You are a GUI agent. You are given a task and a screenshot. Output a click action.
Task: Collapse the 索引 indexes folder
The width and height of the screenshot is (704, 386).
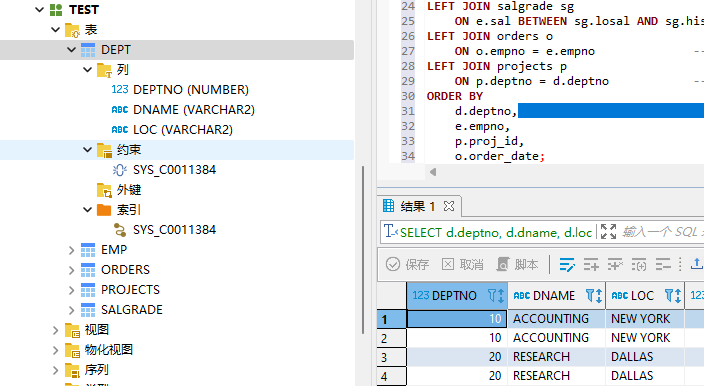(88, 210)
